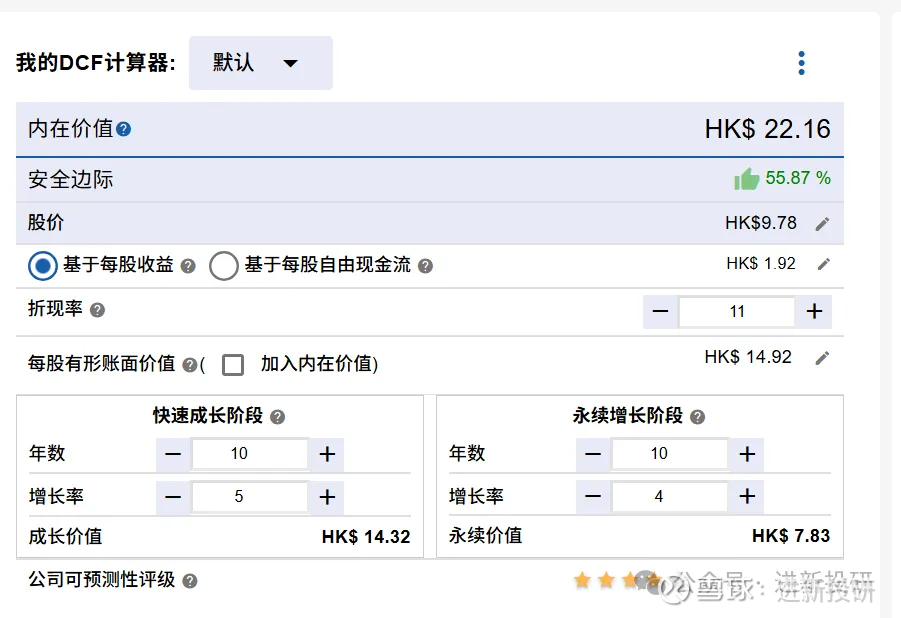
Task: Select the 基于每股自由现金流 radio option
Action: pyautogui.click(x=224, y=266)
